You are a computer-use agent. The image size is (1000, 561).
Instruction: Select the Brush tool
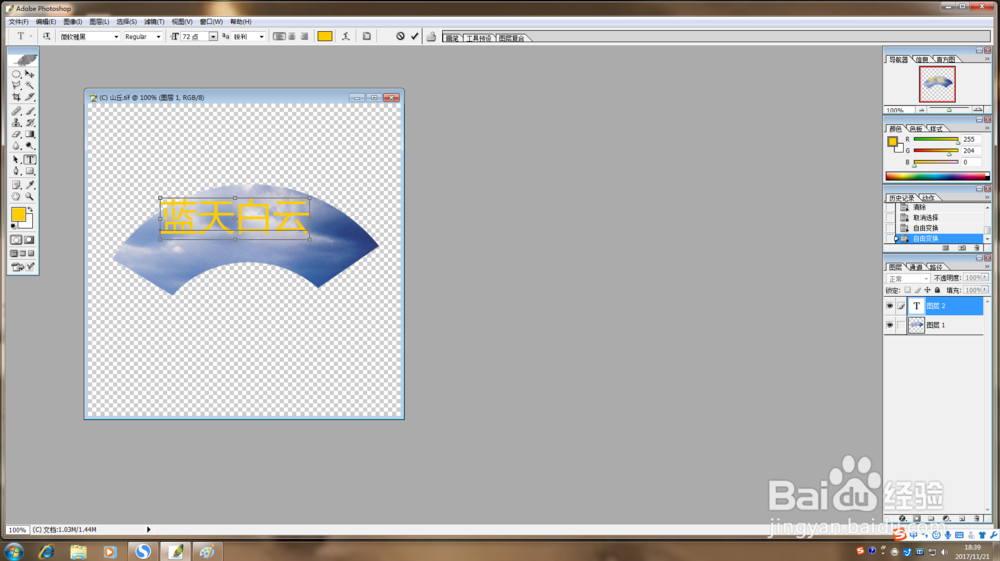click(x=29, y=111)
